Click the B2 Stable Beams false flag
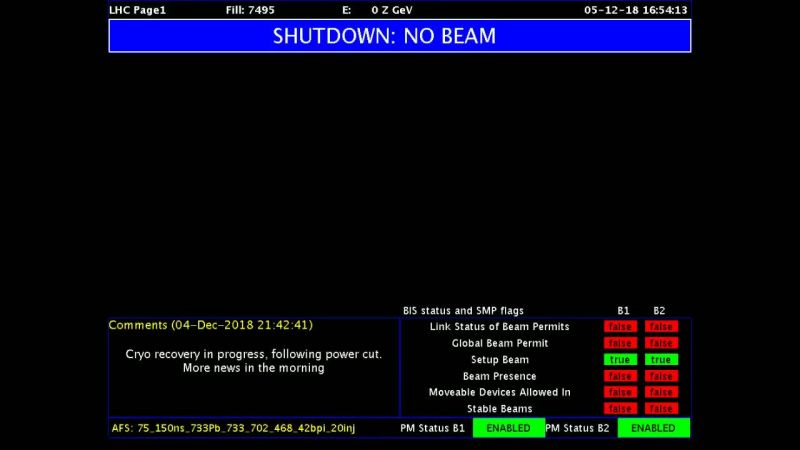Viewport: 800px width, 450px height. click(660, 408)
